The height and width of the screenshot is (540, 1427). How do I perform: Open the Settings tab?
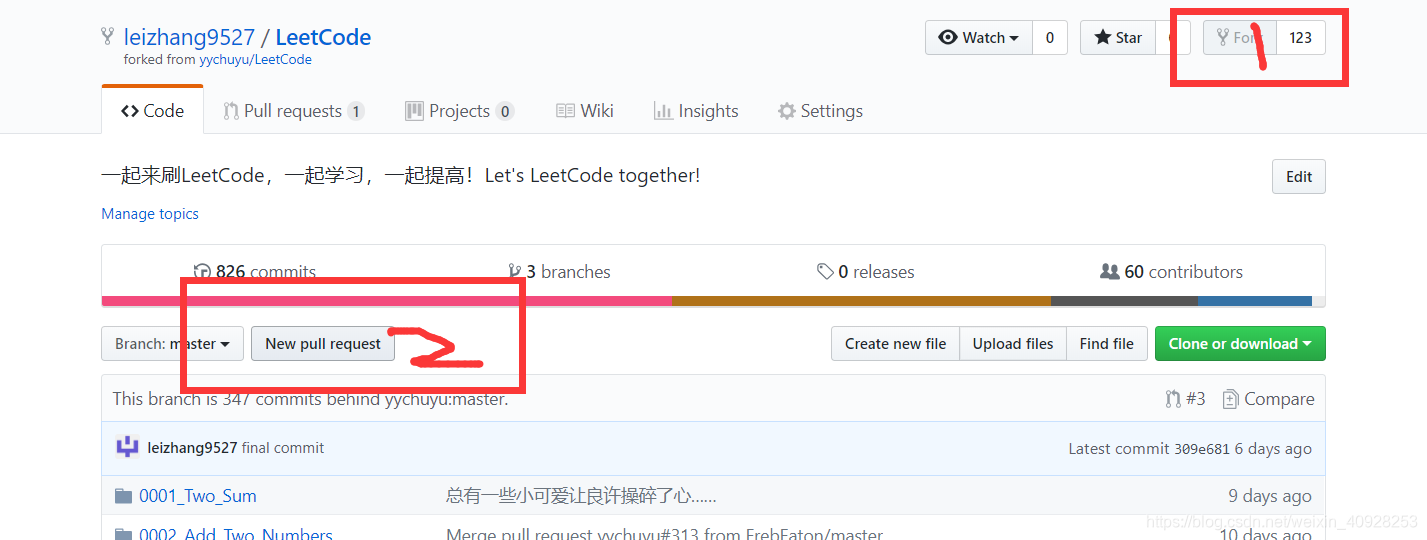click(x=821, y=111)
